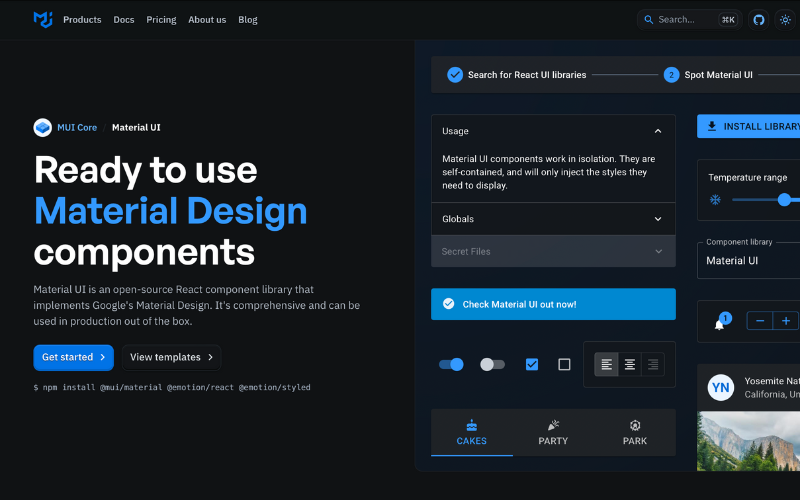The height and width of the screenshot is (500, 800).
Task: Go to the Pricing page
Action: [x=161, y=20]
